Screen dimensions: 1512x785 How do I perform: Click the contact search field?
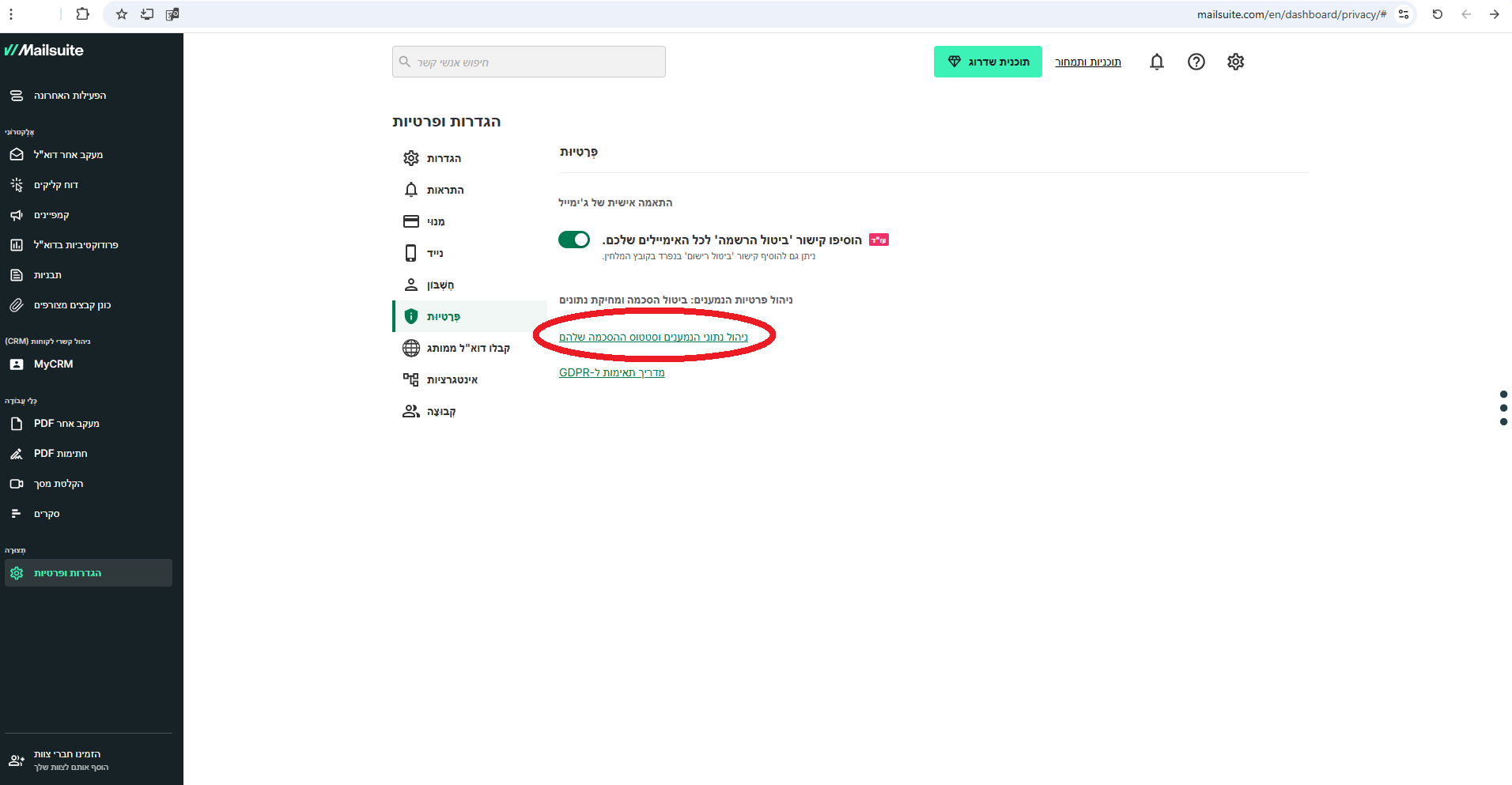[x=528, y=62]
